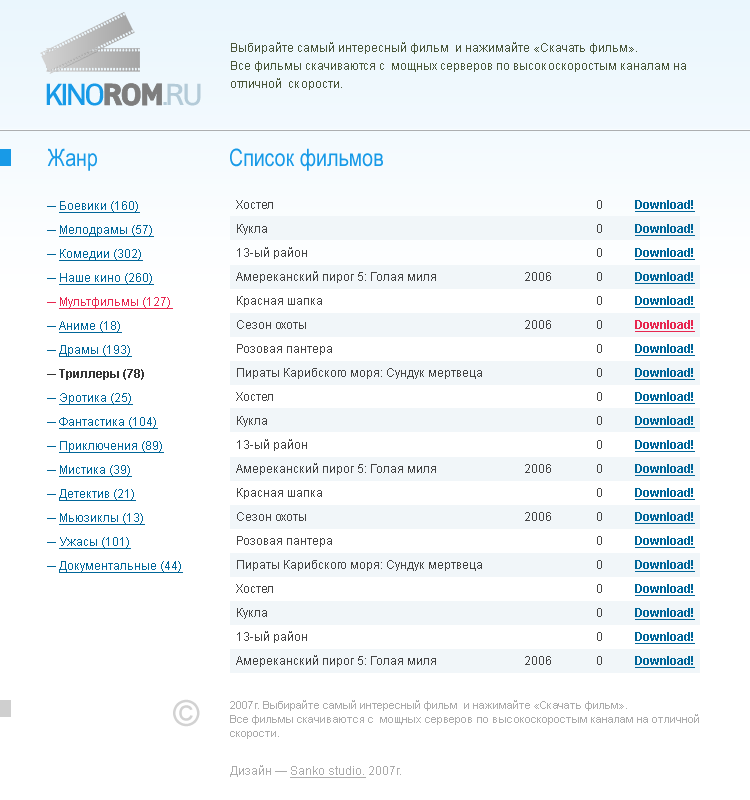Select the Эротика (25) genre
750x800 pixels.
pyautogui.click(x=90, y=397)
